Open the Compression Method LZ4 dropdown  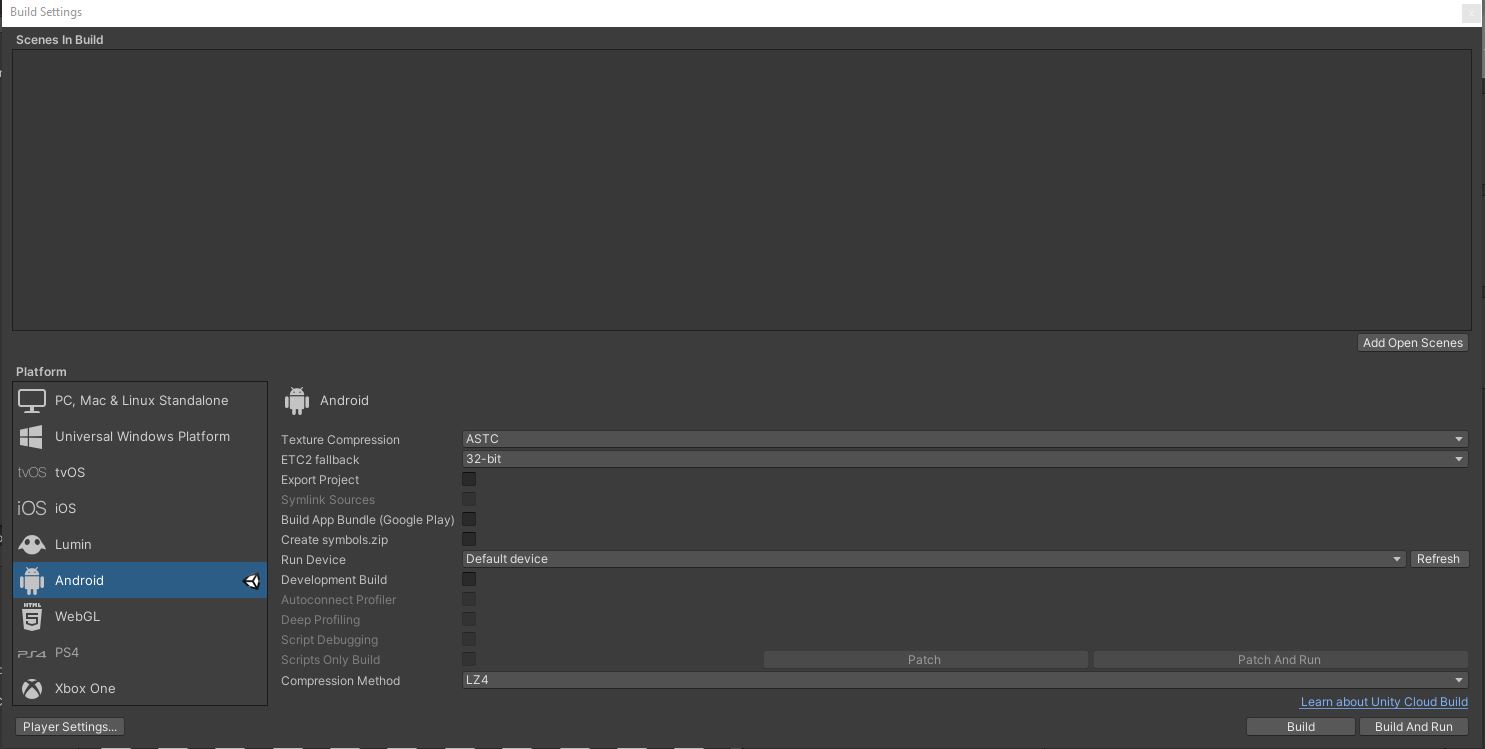point(964,680)
